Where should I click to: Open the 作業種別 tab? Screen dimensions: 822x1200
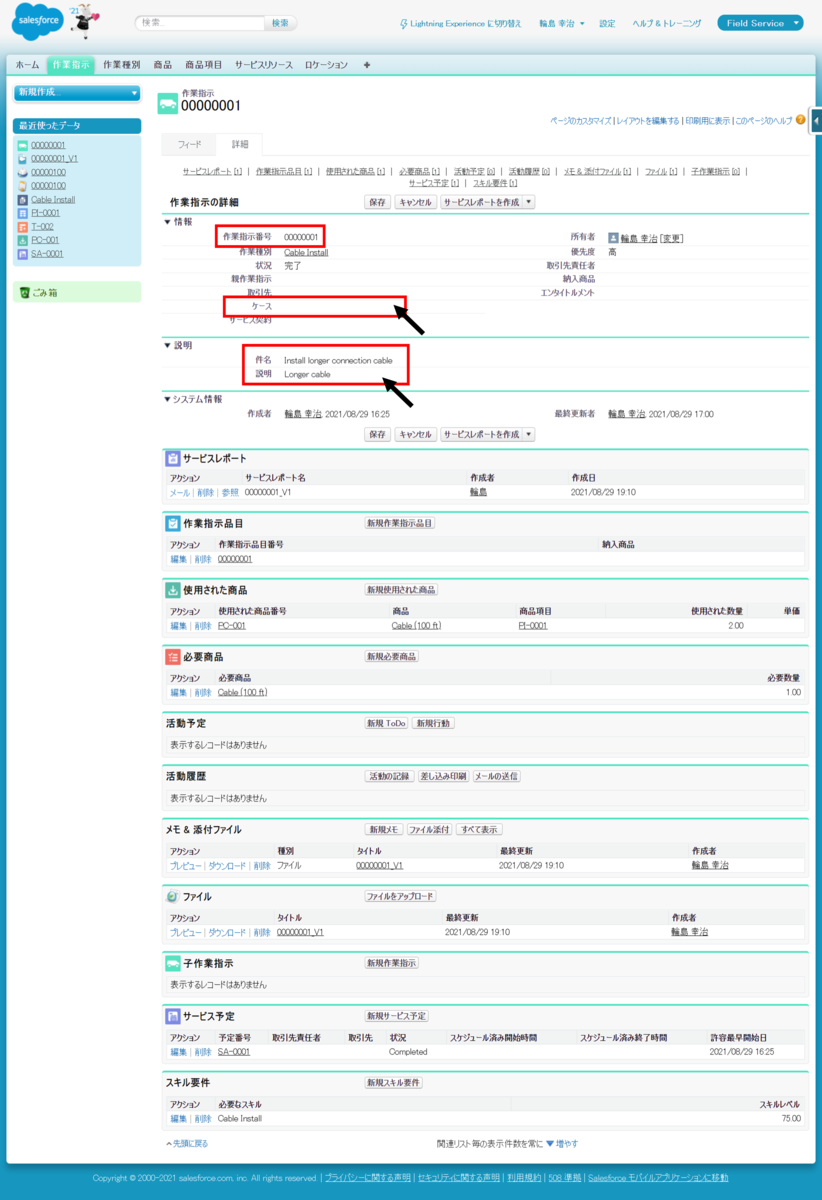tap(121, 65)
